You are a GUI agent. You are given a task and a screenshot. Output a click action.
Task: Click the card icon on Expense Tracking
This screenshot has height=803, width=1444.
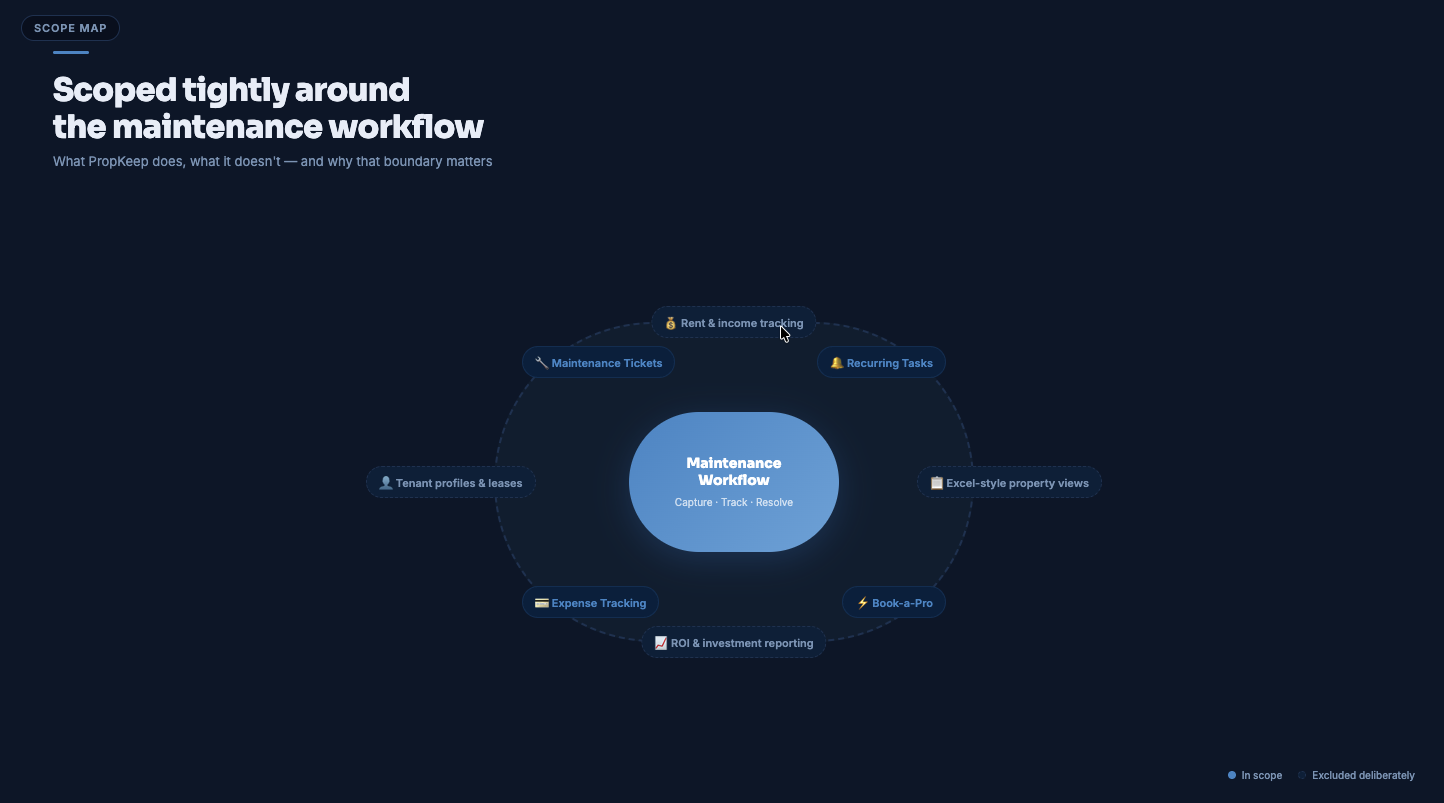click(541, 602)
